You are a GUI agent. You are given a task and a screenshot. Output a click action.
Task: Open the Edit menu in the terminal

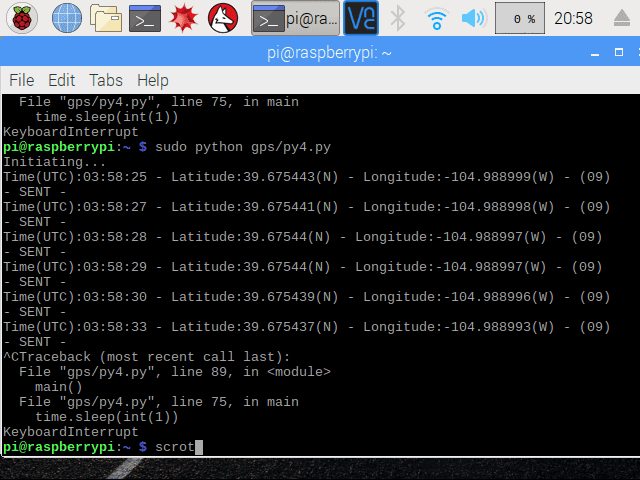pos(61,80)
